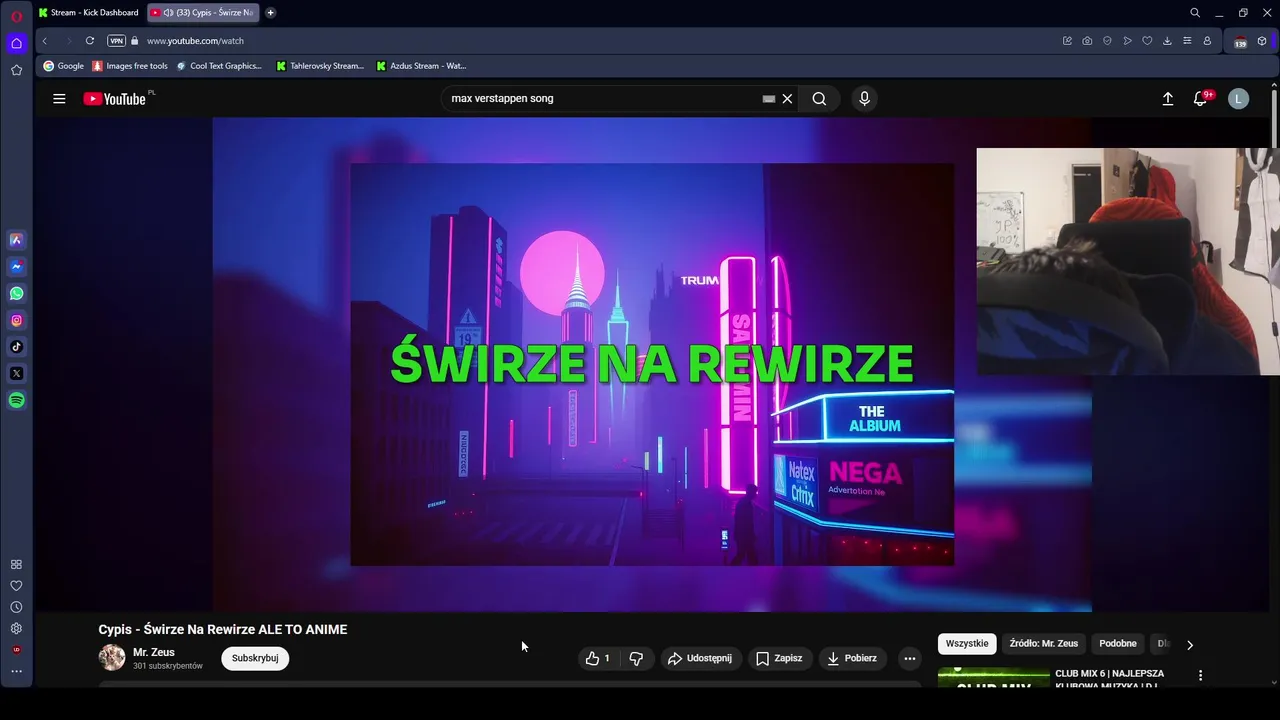Open Easy Setup sliders icon

click(1187, 41)
